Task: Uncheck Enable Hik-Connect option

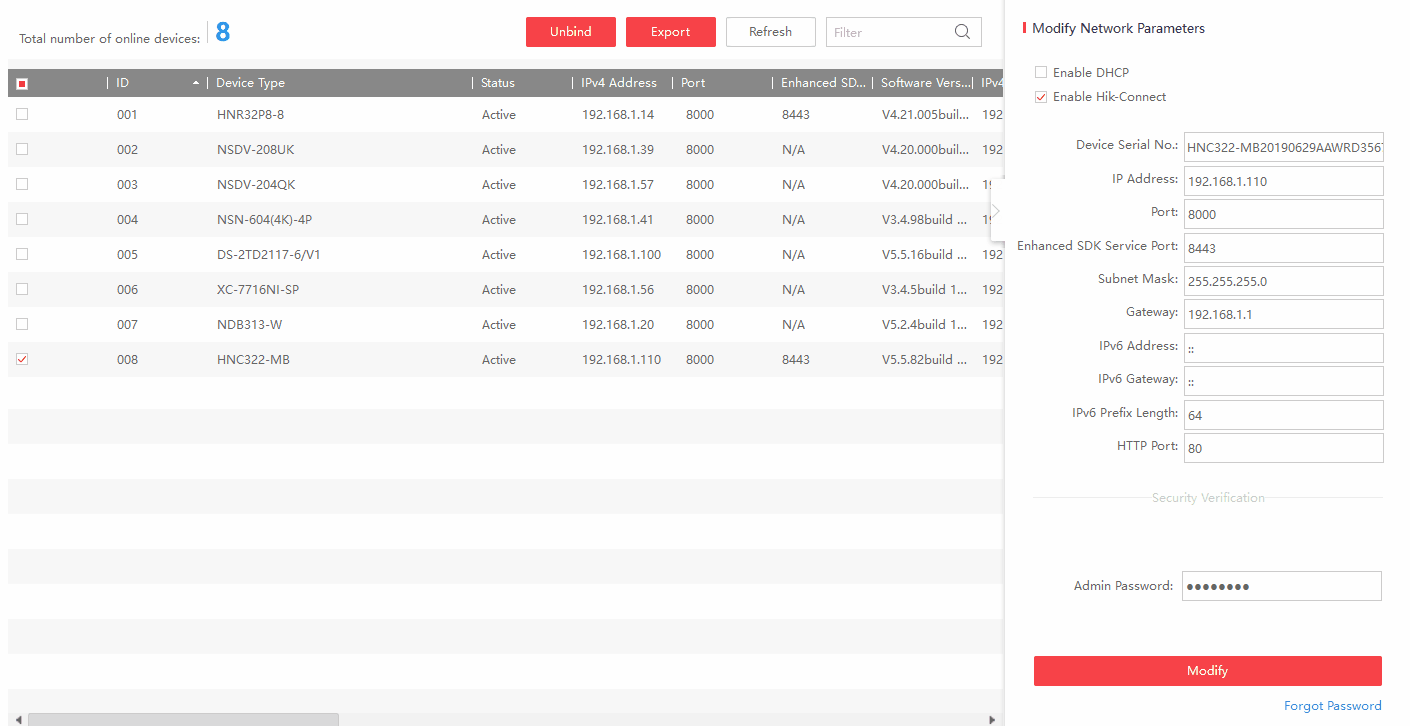Action: 1041,97
